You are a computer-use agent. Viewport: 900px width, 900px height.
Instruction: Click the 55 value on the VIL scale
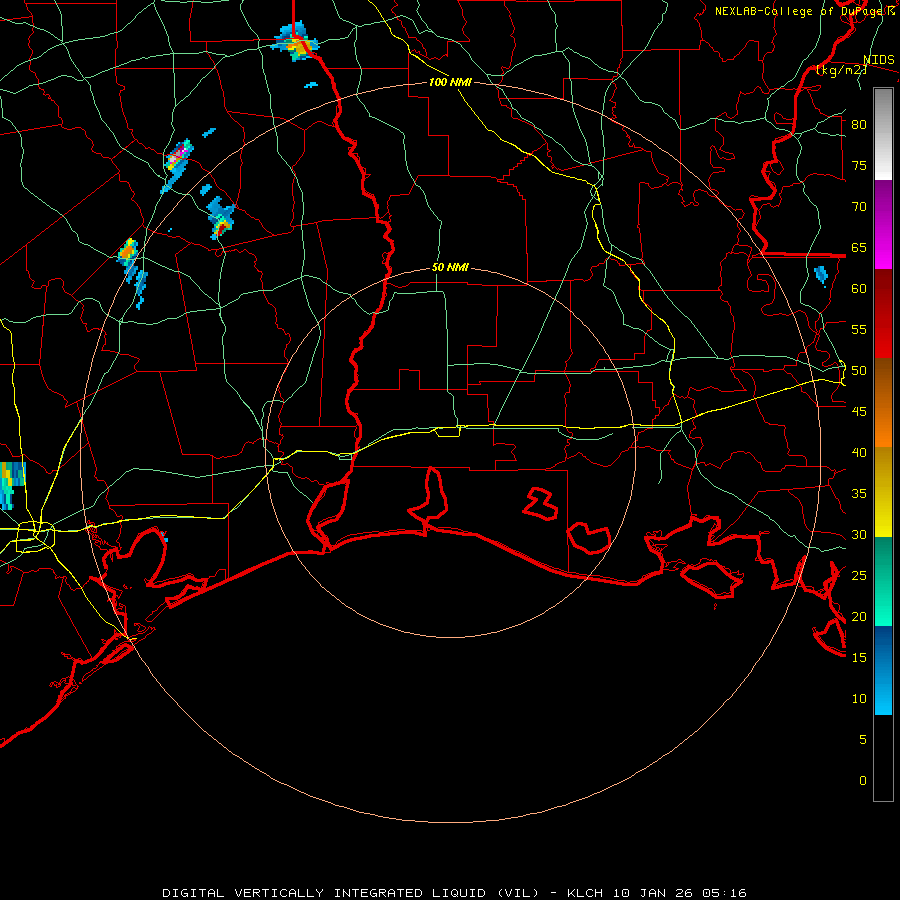(x=859, y=330)
